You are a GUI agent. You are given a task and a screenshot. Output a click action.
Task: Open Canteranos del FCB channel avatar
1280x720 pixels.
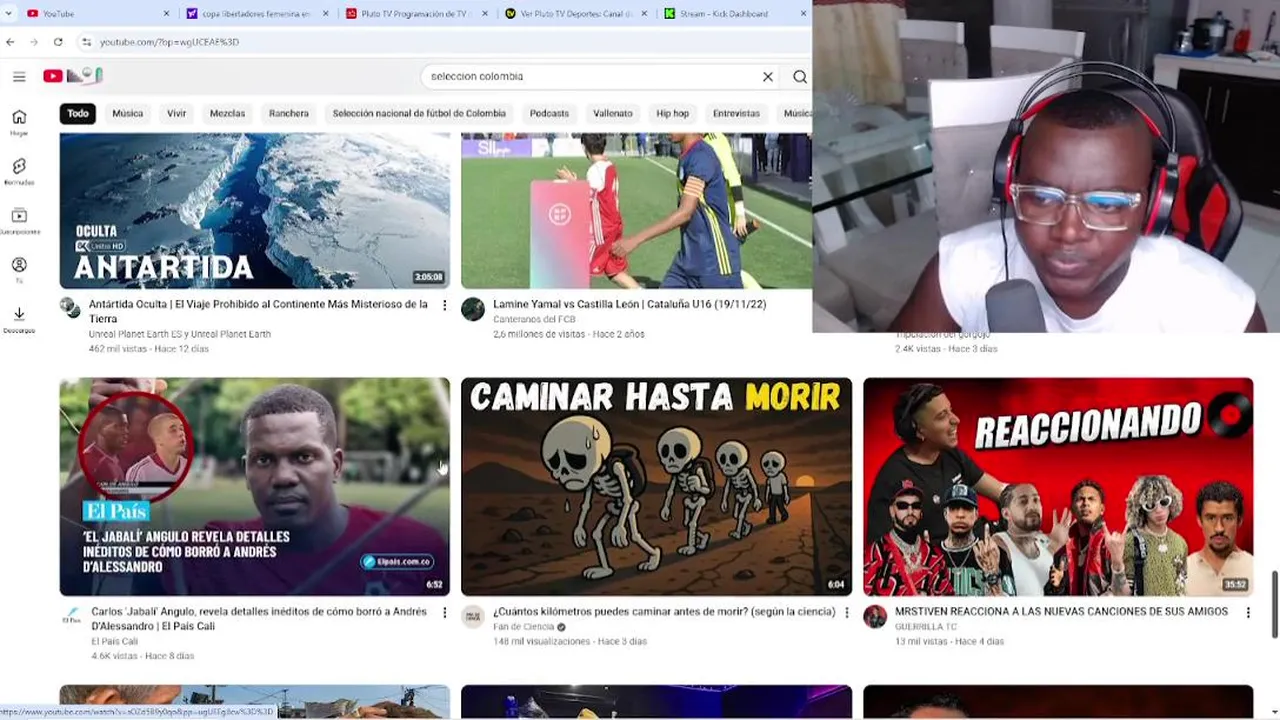click(x=473, y=308)
